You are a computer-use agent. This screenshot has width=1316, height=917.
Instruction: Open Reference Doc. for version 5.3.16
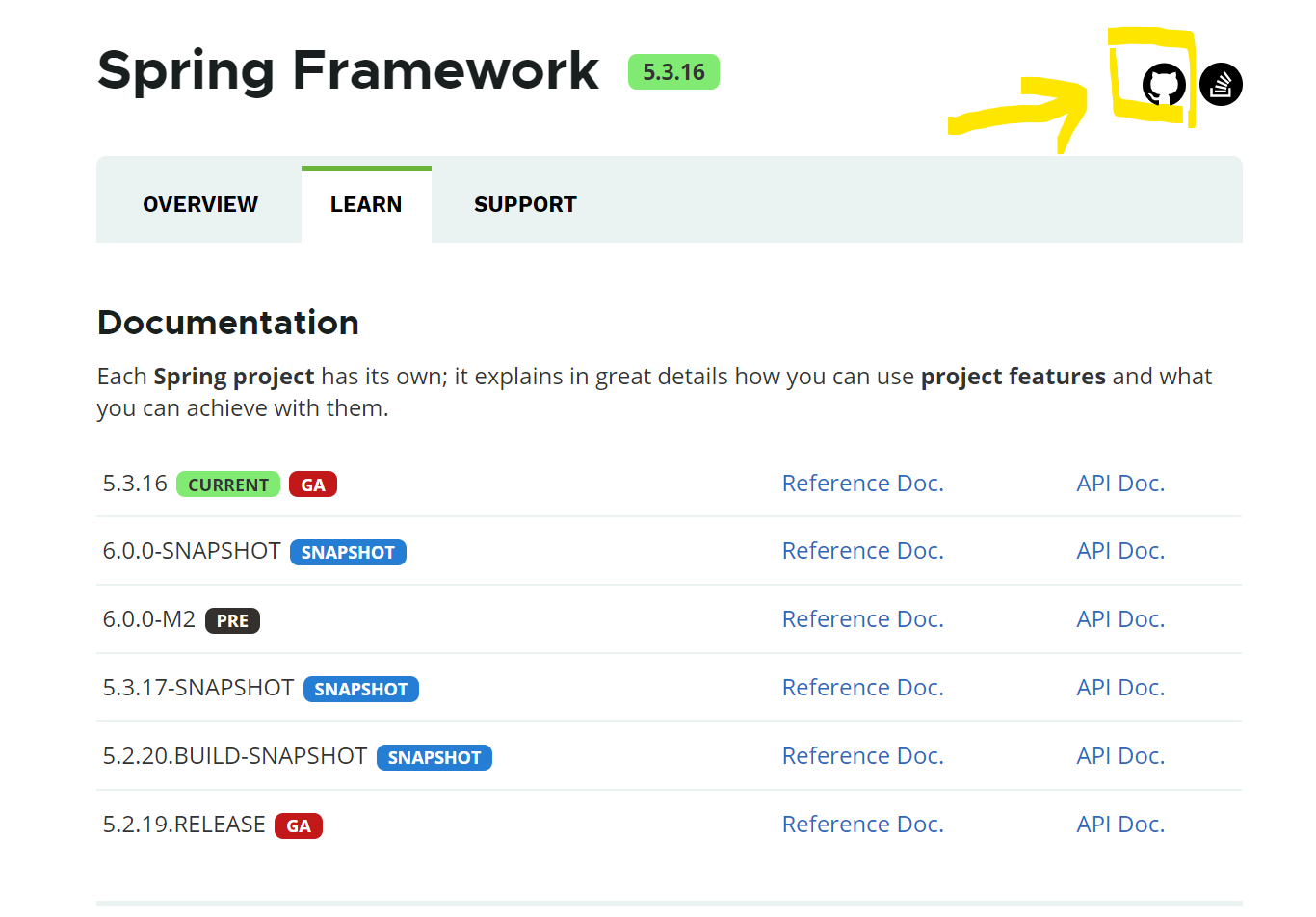[862, 484]
